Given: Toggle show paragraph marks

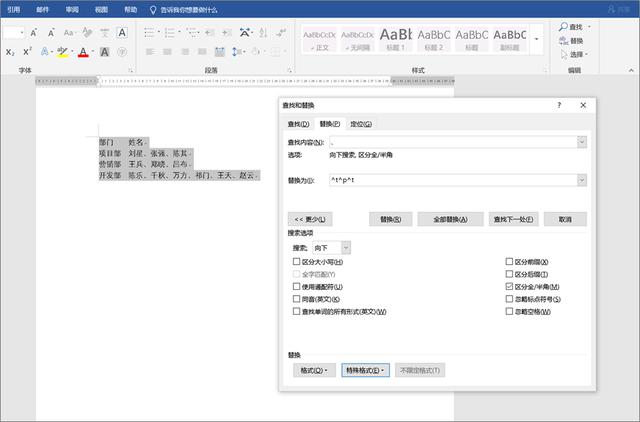Looking at the screenshot, I should click(281, 33).
